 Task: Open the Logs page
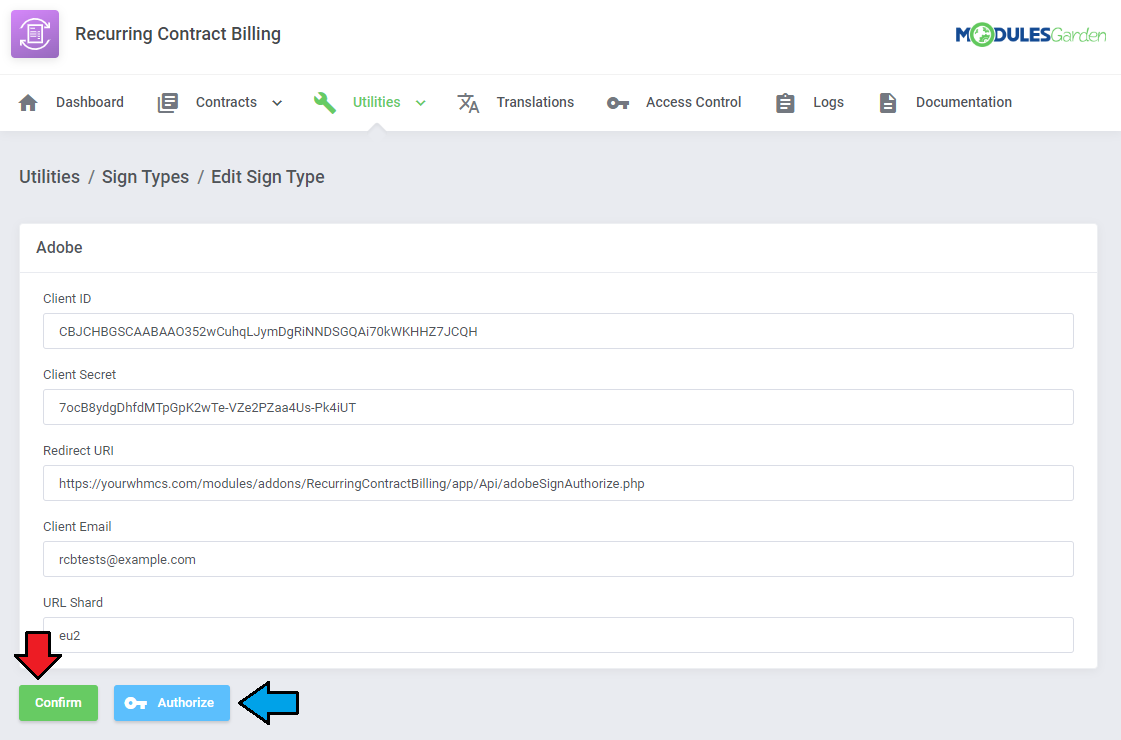(828, 102)
